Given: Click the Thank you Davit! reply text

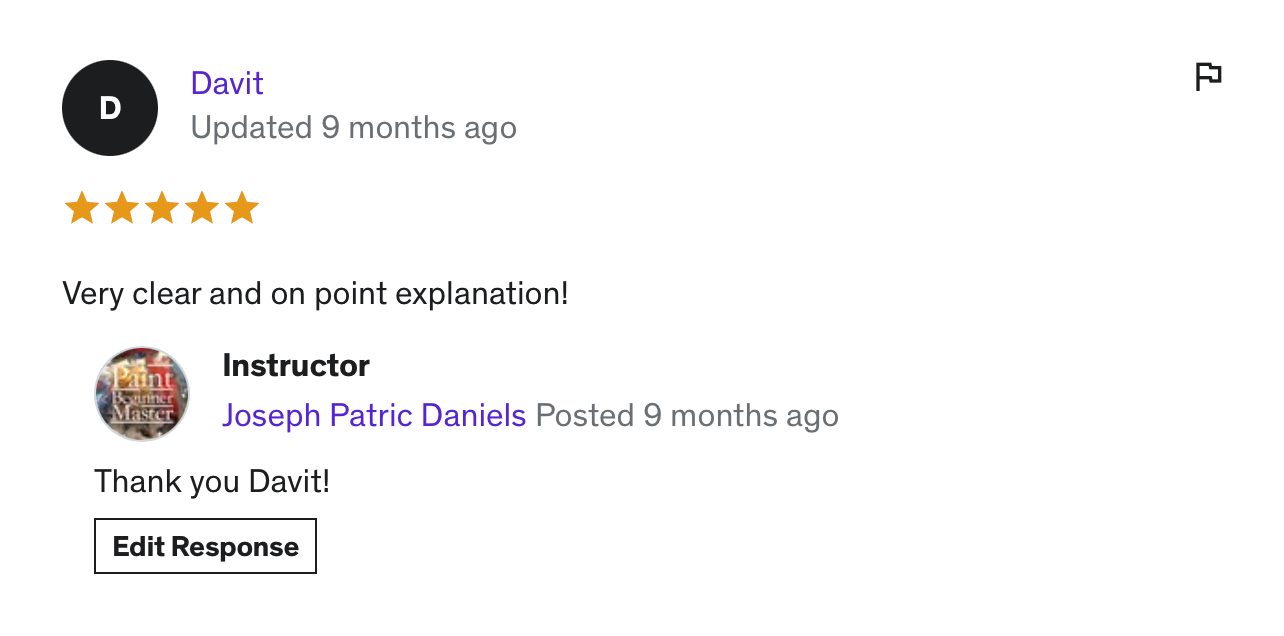Looking at the screenshot, I should (212, 482).
